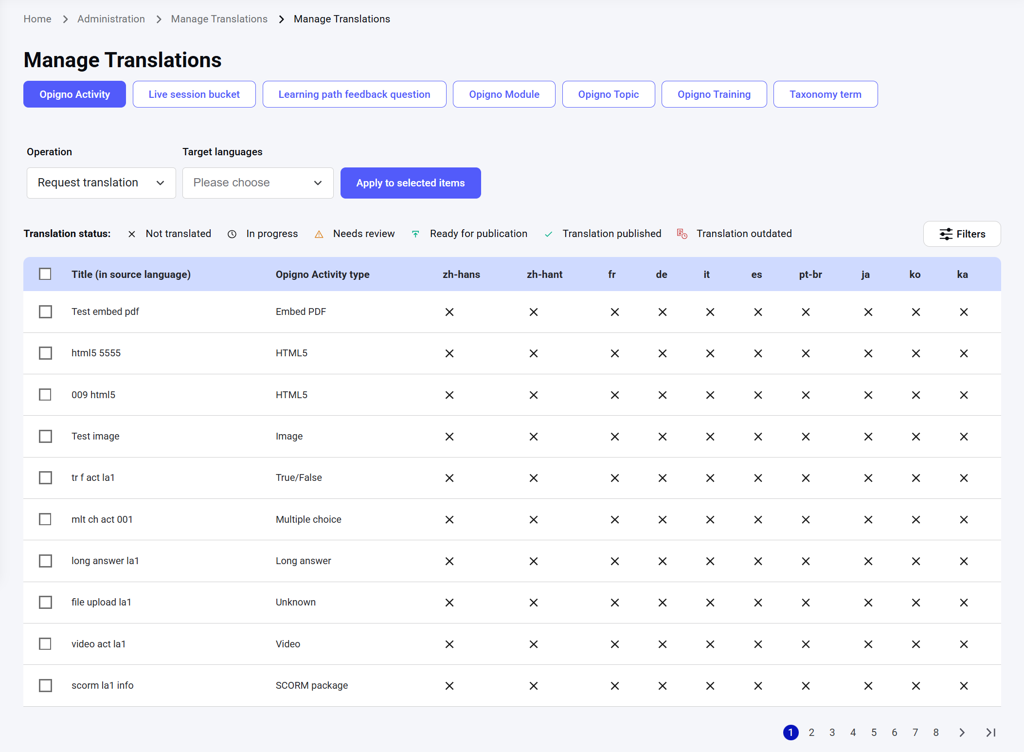
Task: Switch to the Opigno Module tab
Action: tap(504, 94)
